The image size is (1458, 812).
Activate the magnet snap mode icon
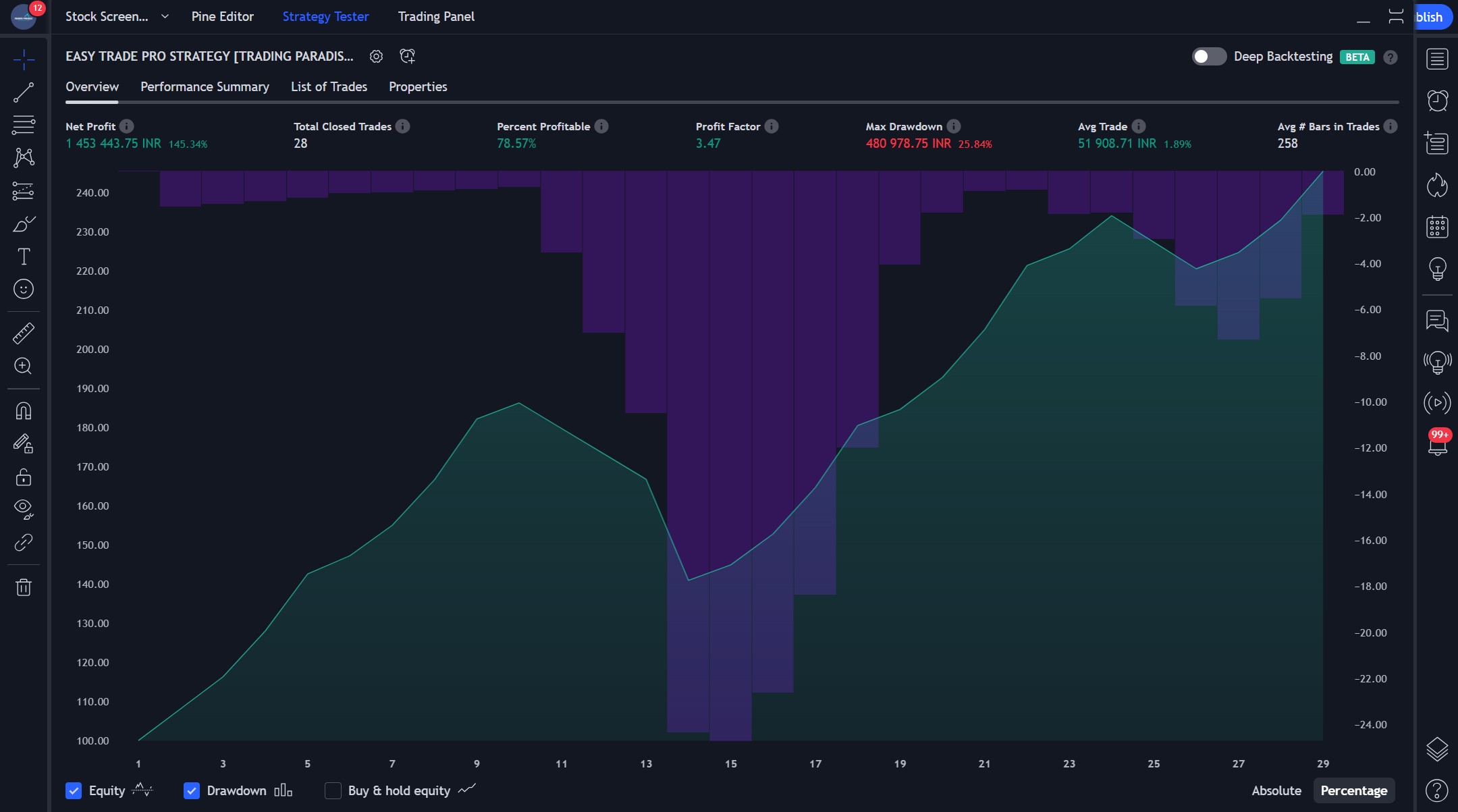pyautogui.click(x=24, y=411)
